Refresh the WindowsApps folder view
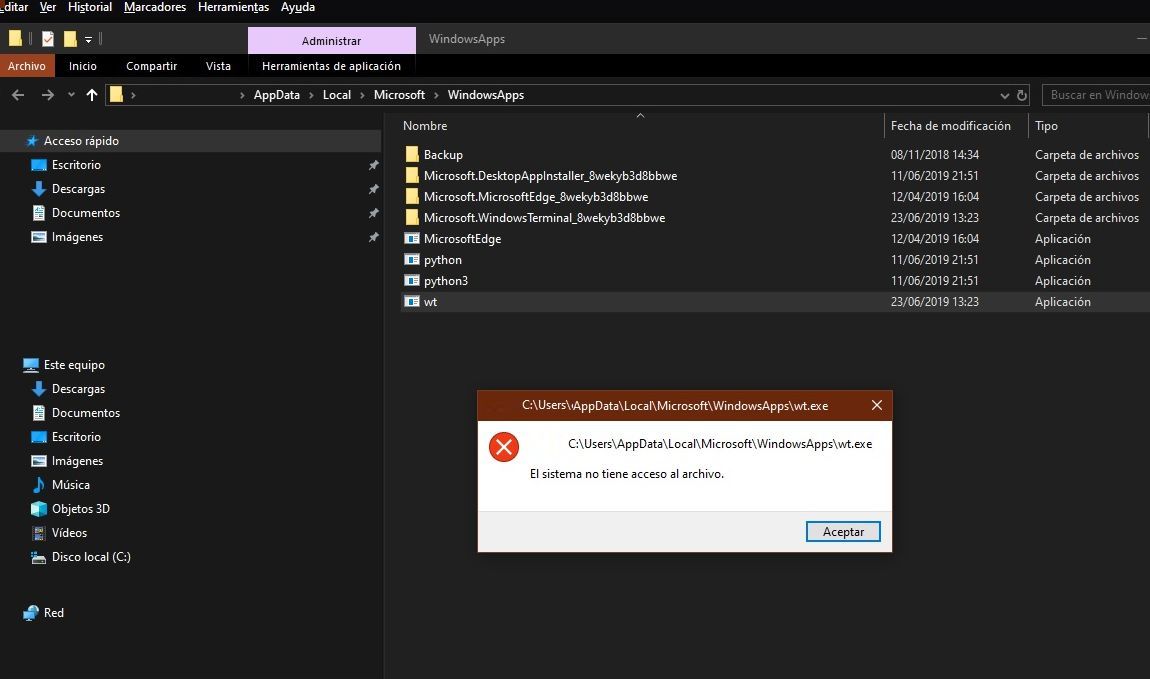The width and height of the screenshot is (1150, 679). coord(1022,95)
